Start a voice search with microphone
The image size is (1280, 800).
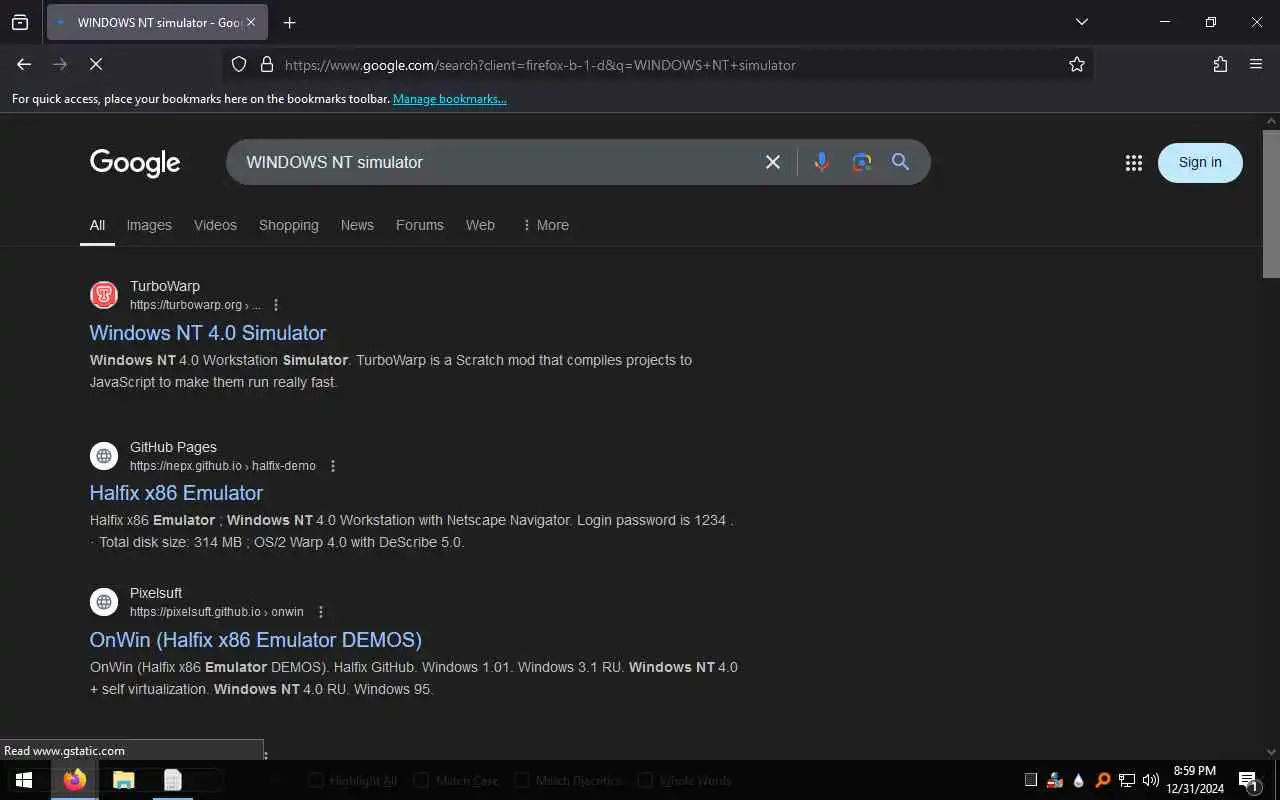(x=821, y=162)
